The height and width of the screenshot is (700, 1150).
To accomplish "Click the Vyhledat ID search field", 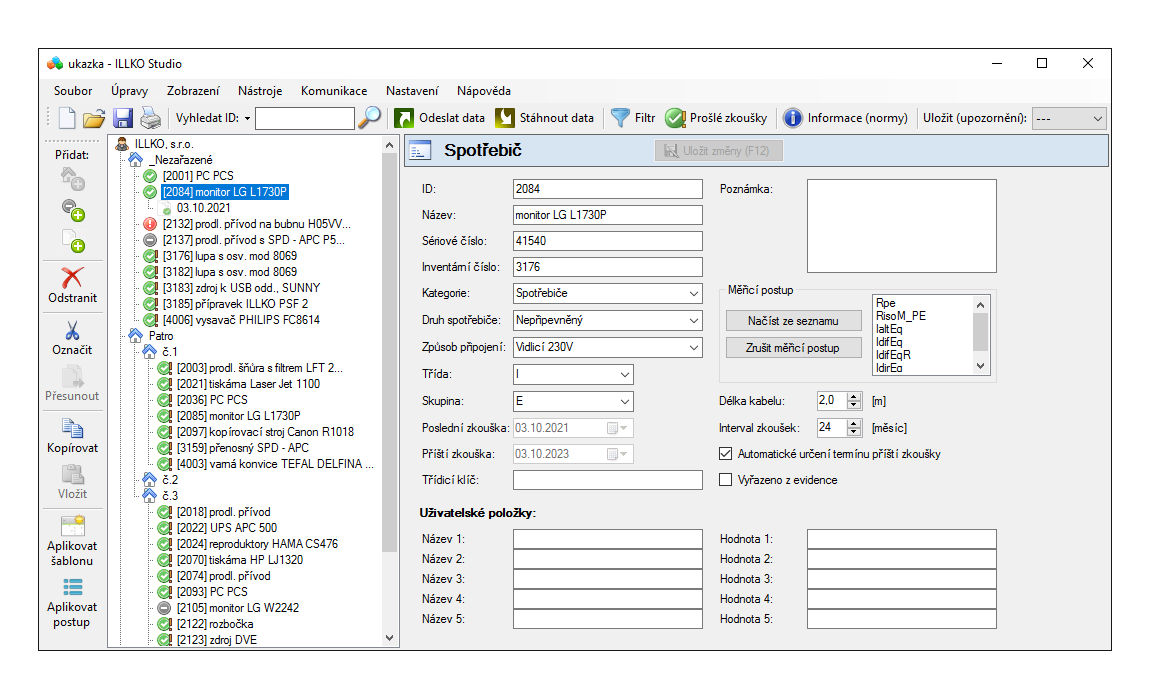I will coord(304,118).
